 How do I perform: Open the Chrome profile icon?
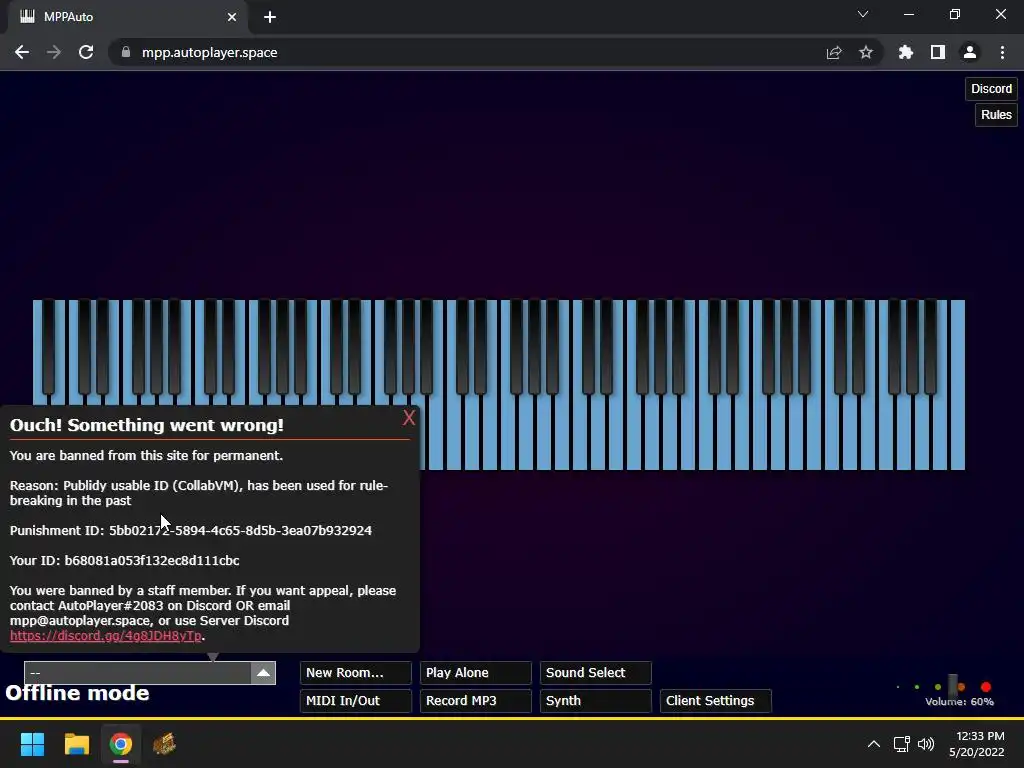970,52
